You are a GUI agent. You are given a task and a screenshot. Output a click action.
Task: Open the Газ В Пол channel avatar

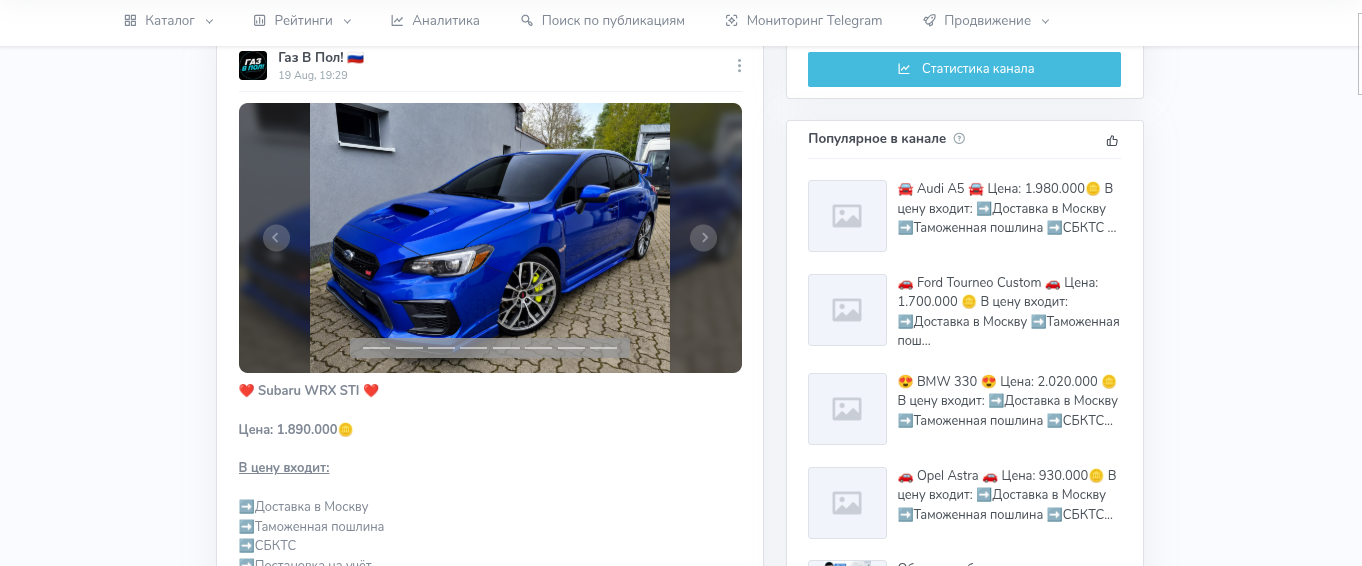click(x=253, y=66)
